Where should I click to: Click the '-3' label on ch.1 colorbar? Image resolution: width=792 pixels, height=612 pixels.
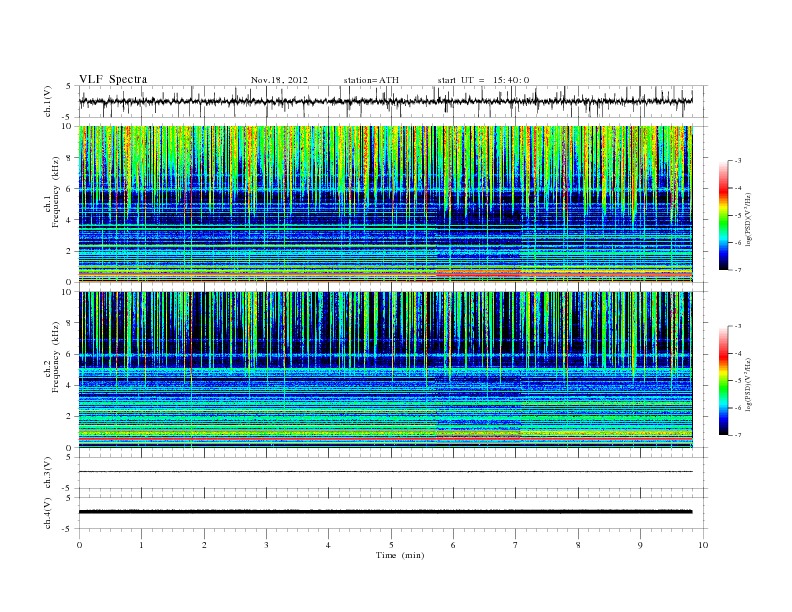(x=737, y=161)
